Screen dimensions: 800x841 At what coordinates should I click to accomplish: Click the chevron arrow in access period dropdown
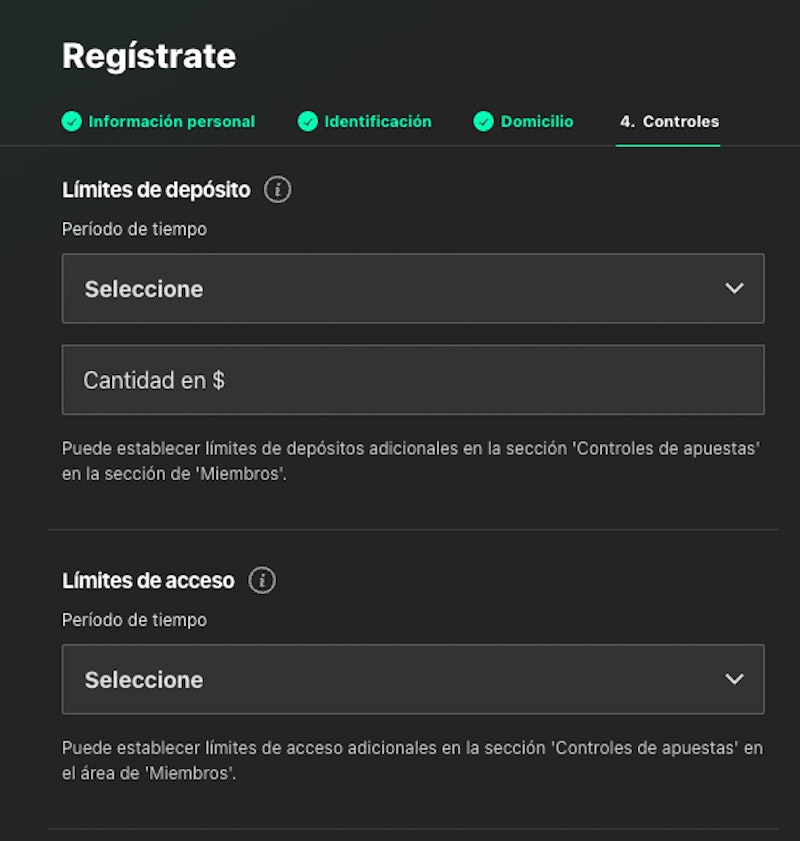coord(734,679)
